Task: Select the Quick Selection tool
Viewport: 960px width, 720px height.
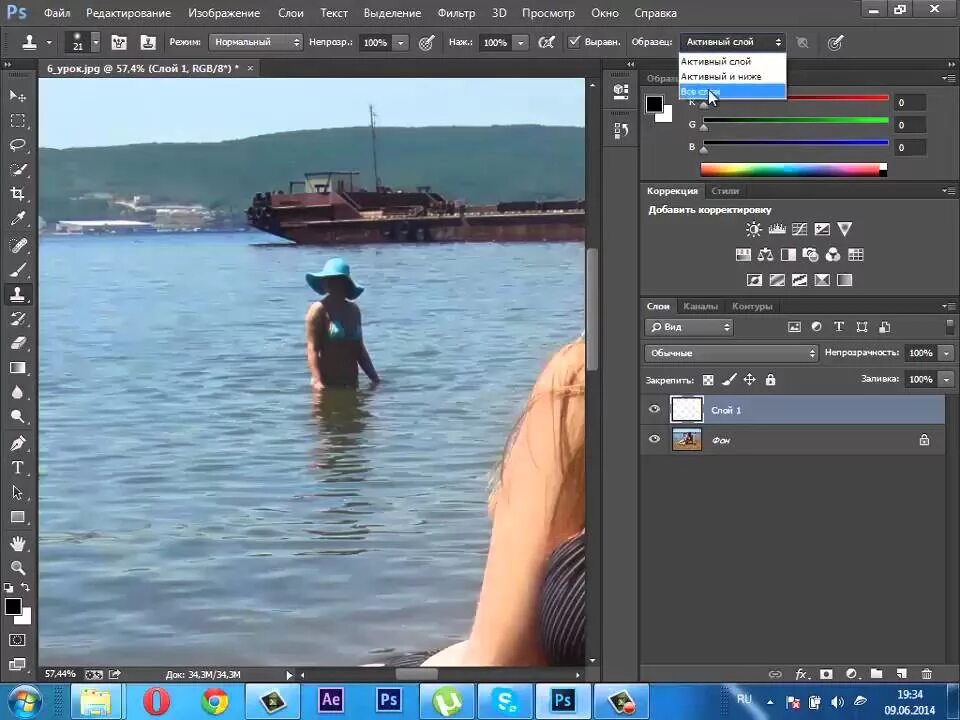Action: point(17,170)
